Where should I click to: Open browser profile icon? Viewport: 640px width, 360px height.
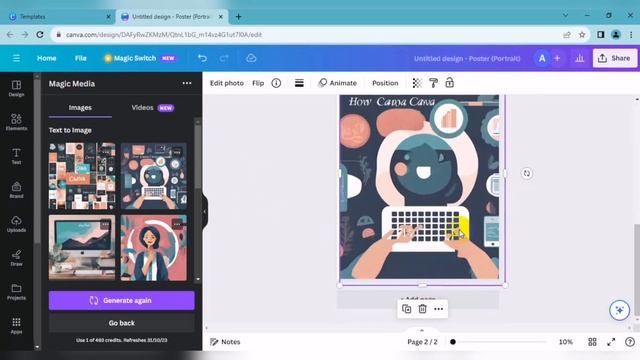[x=616, y=35]
